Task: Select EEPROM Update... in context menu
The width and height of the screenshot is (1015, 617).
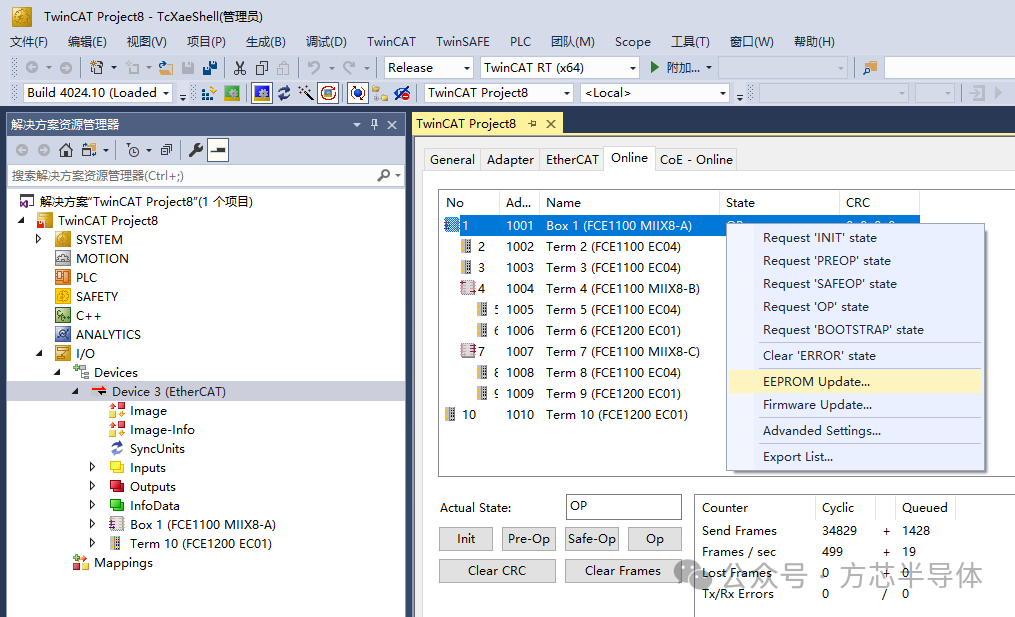Action: coord(854,381)
